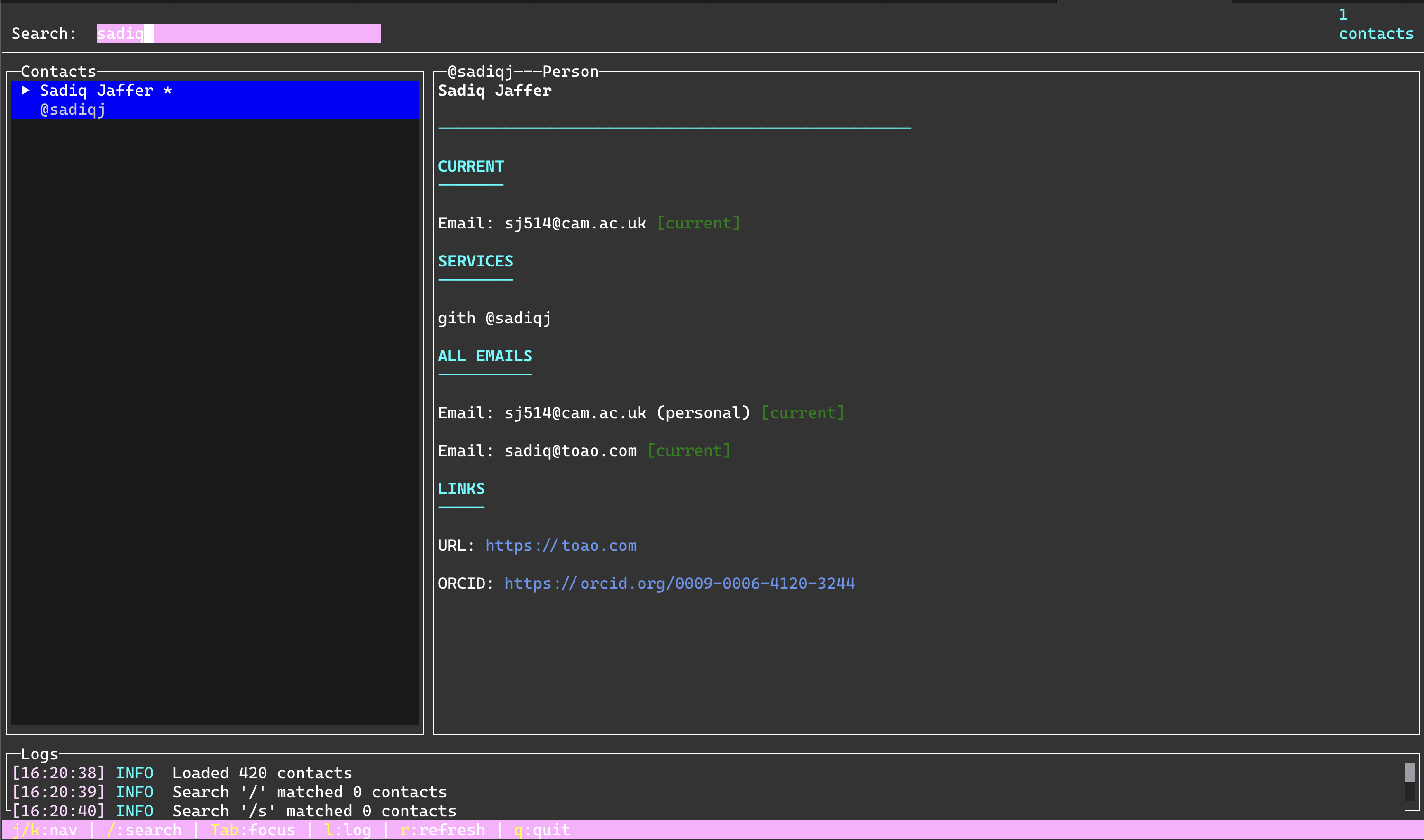Click the SERVICES section heading

[475, 261]
